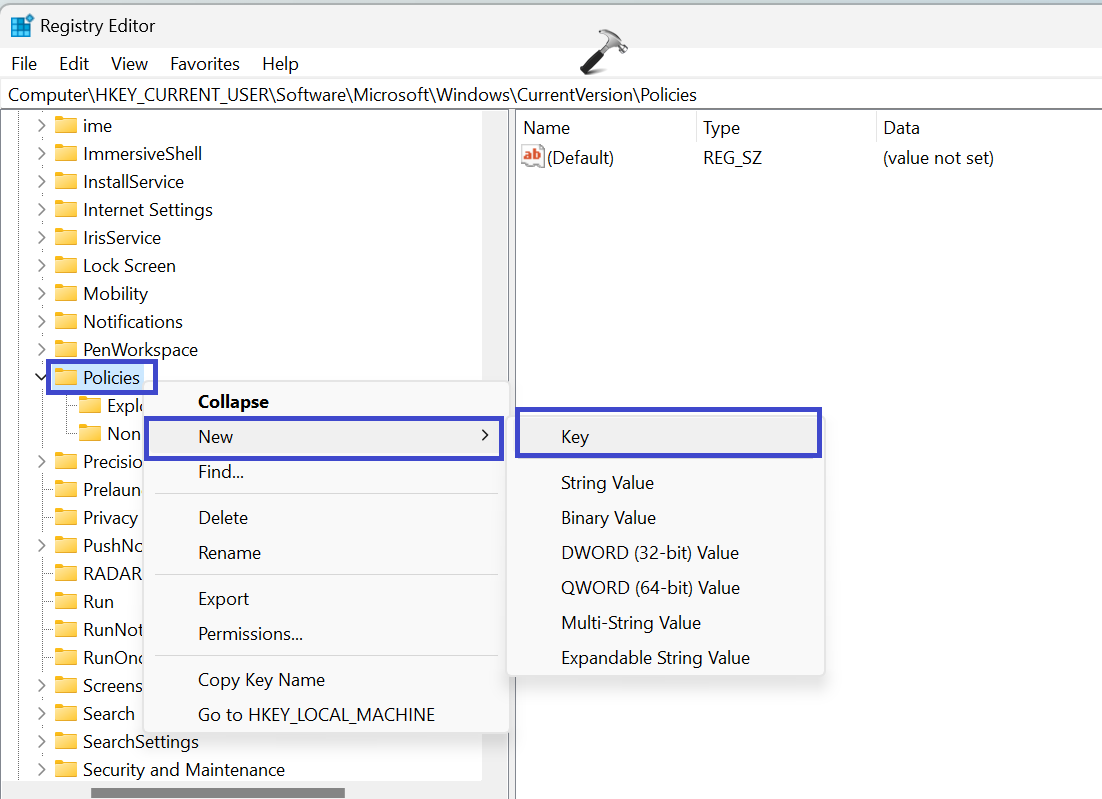Click Permissions... in the context menu
Viewport: 1102px width, 799px height.
pos(250,634)
